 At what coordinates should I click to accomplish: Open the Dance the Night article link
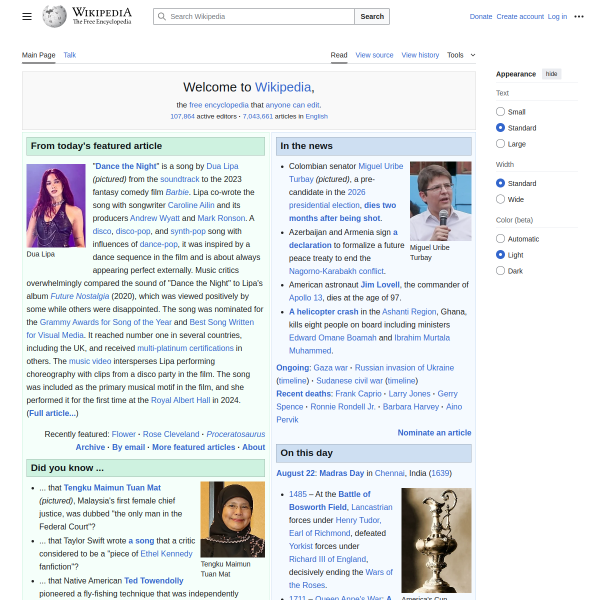point(126,166)
